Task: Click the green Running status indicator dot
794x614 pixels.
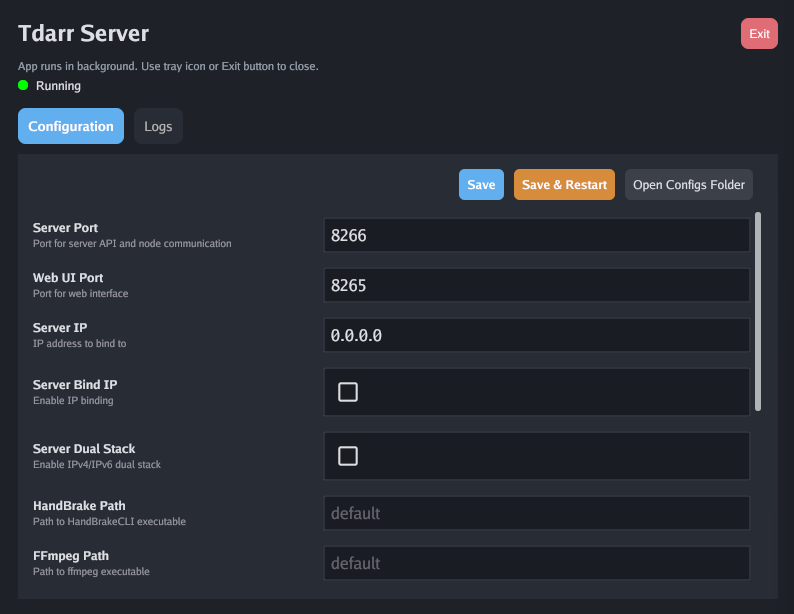Action: [23, 86]
